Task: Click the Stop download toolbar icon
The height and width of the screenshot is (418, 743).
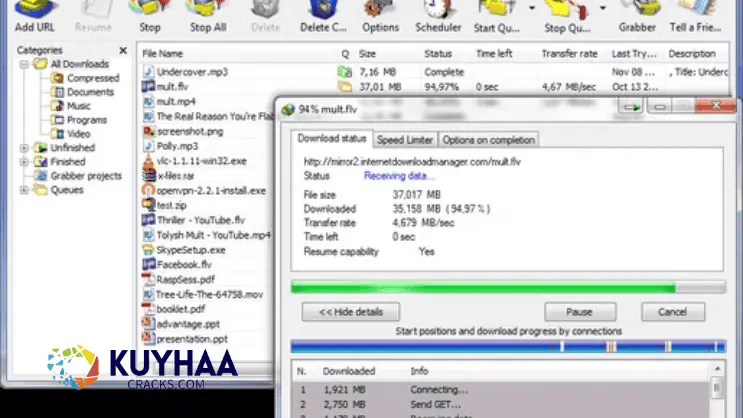Action: pyautogui.click(x=149, y=12)
